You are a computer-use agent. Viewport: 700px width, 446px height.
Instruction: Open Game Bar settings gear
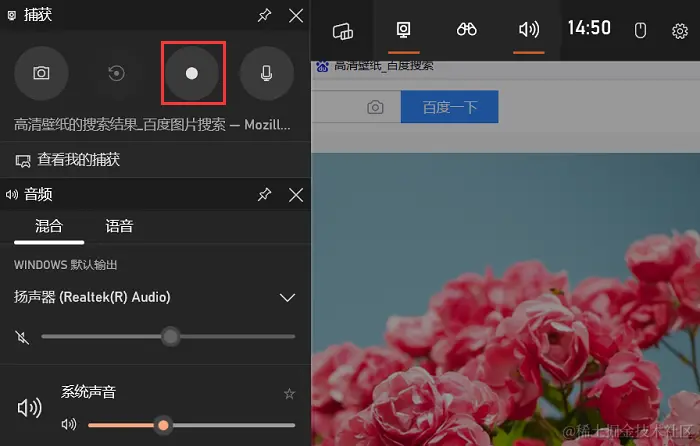pos(680,31)
